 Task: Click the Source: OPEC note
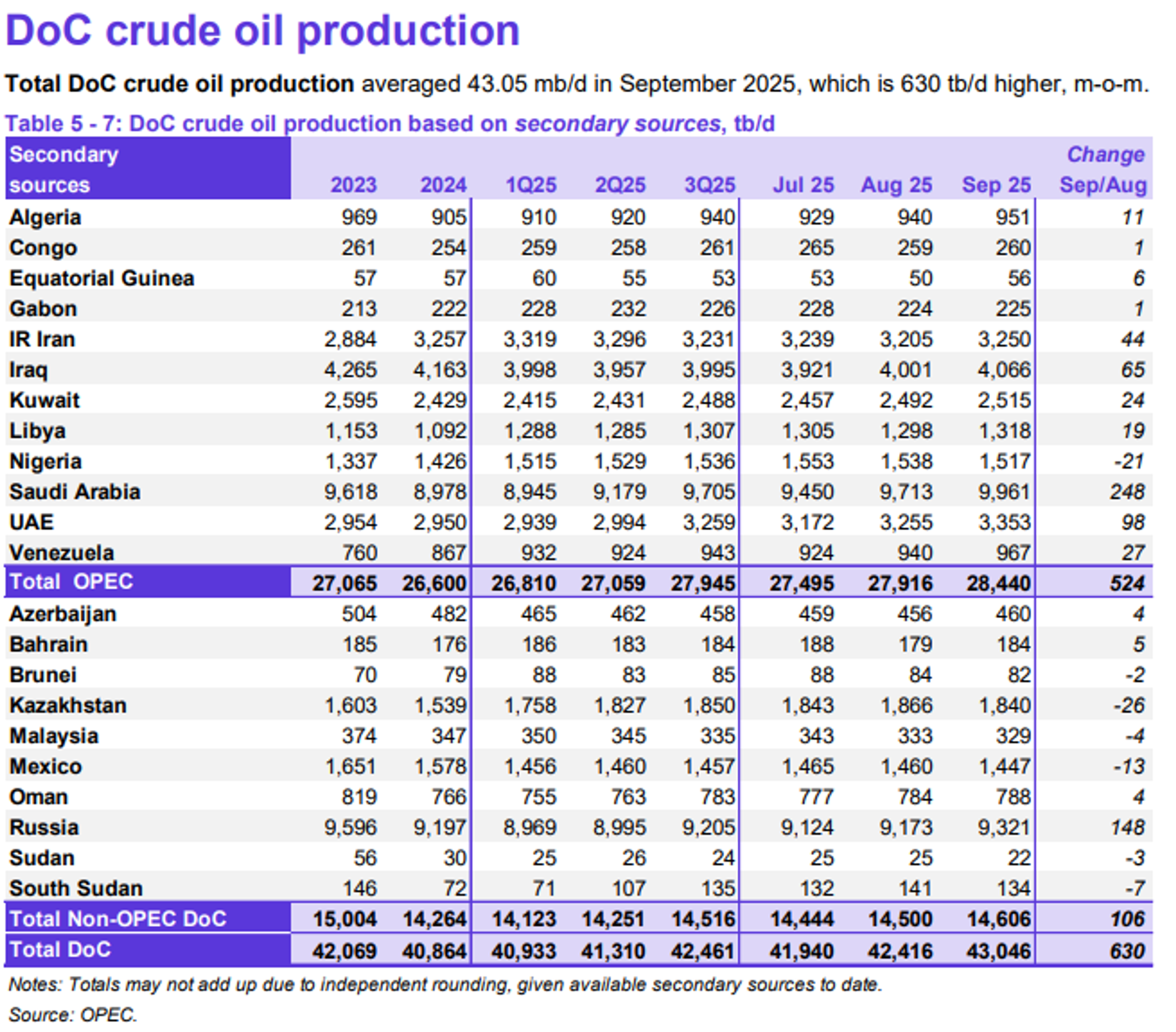pos(73,1014)
